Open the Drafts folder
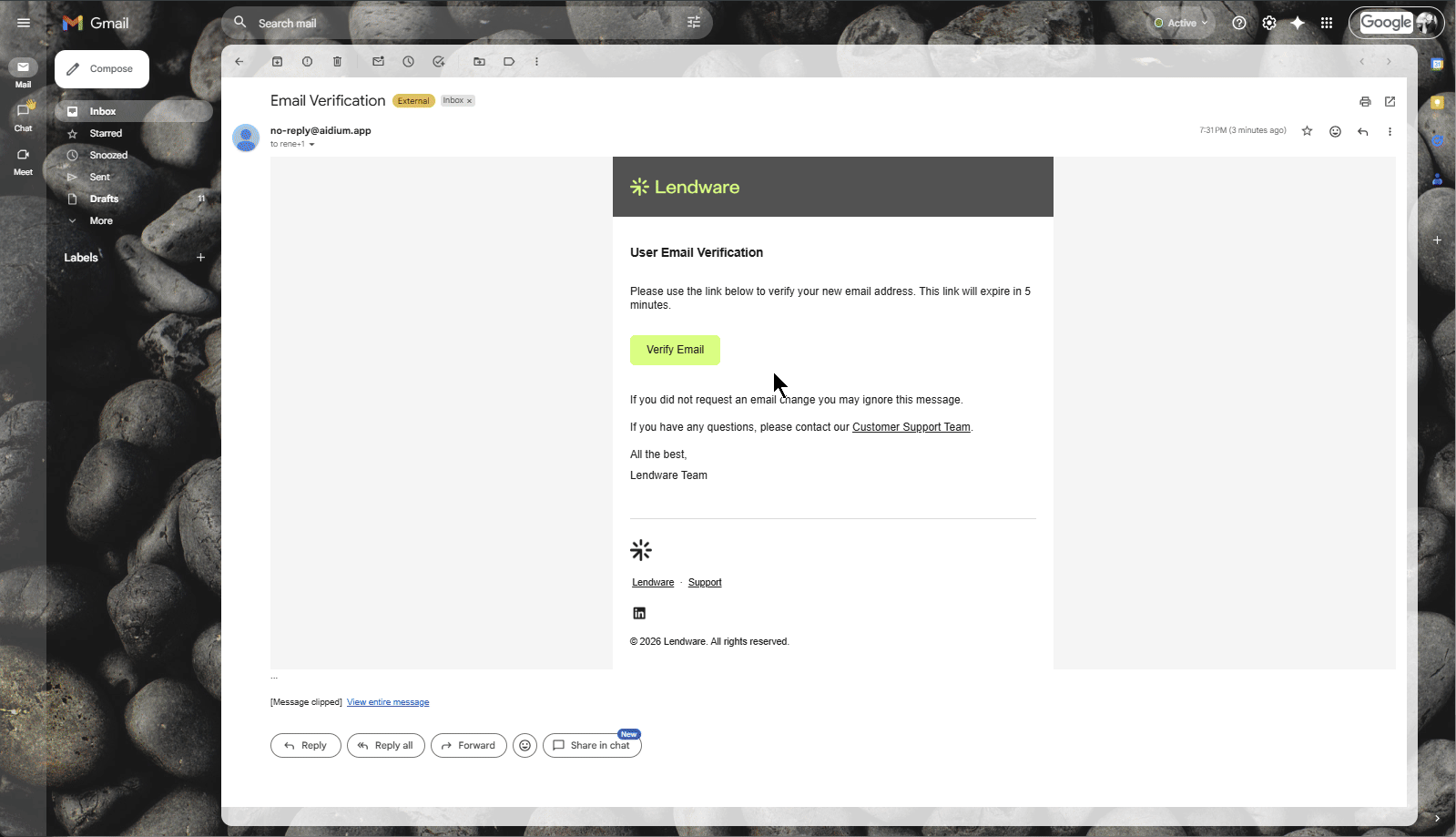This screenshot has width=1456, height=837. [x=133, y=199]
